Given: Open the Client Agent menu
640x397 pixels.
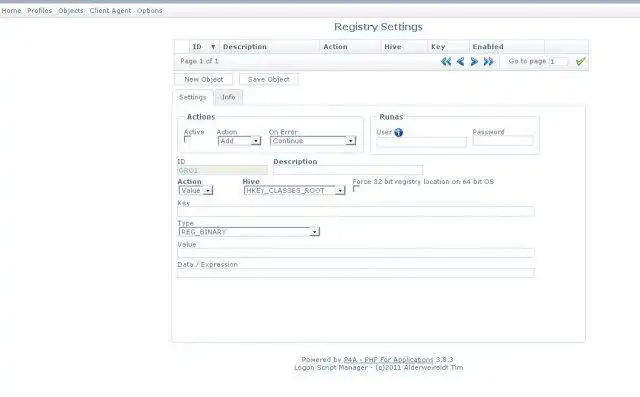Looking at the screenshot, I should (x=110, y=11).
